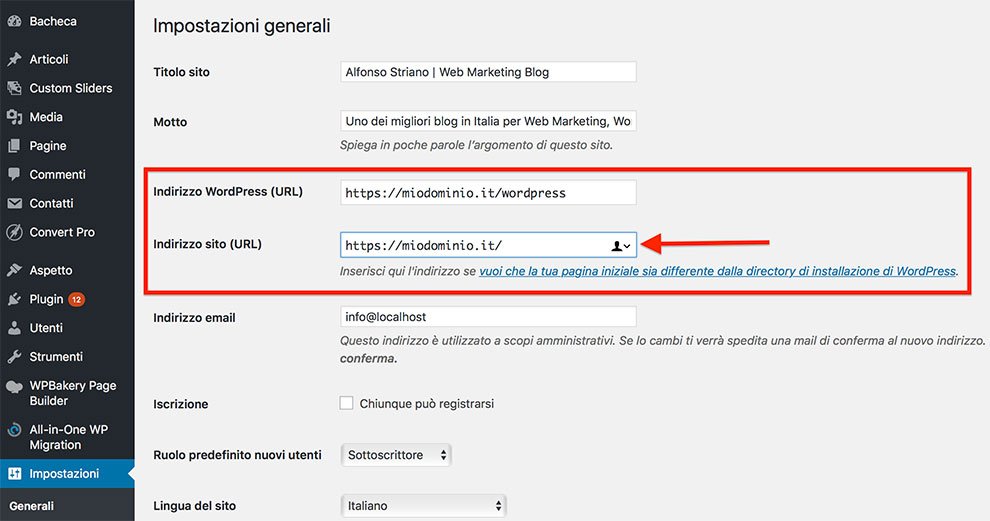Click the Bacheca dashboard icon

[14, 21]
